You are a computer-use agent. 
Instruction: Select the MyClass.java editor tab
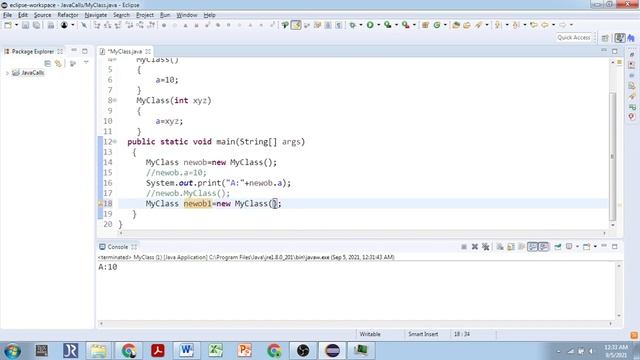124,51
